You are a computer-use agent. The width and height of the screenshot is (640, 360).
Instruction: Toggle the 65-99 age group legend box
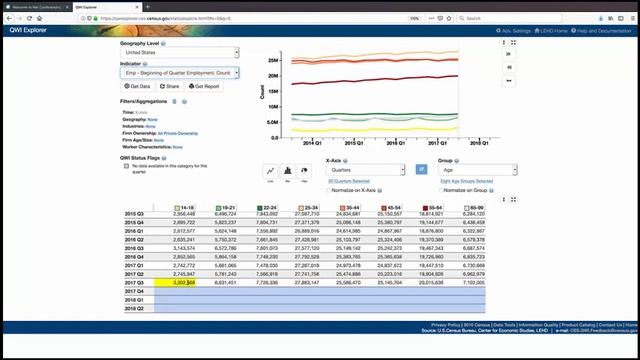[467, 208]
